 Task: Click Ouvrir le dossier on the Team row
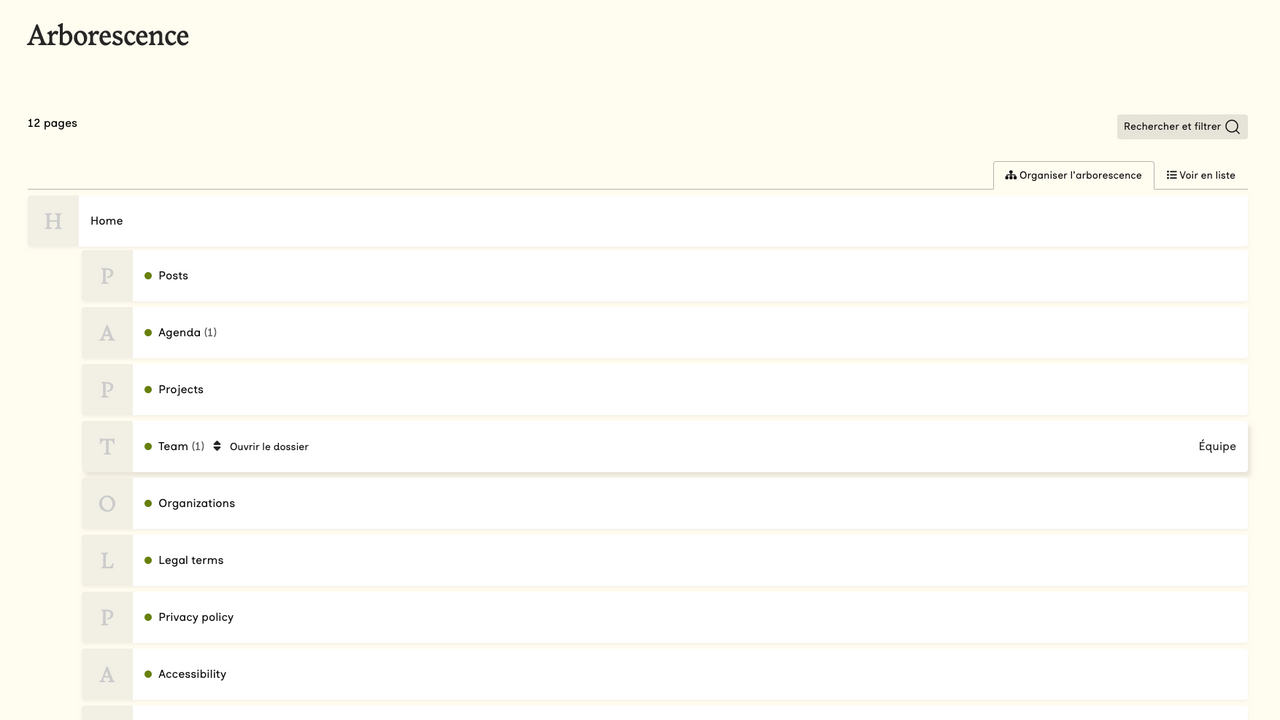click(x=269, y=447)
